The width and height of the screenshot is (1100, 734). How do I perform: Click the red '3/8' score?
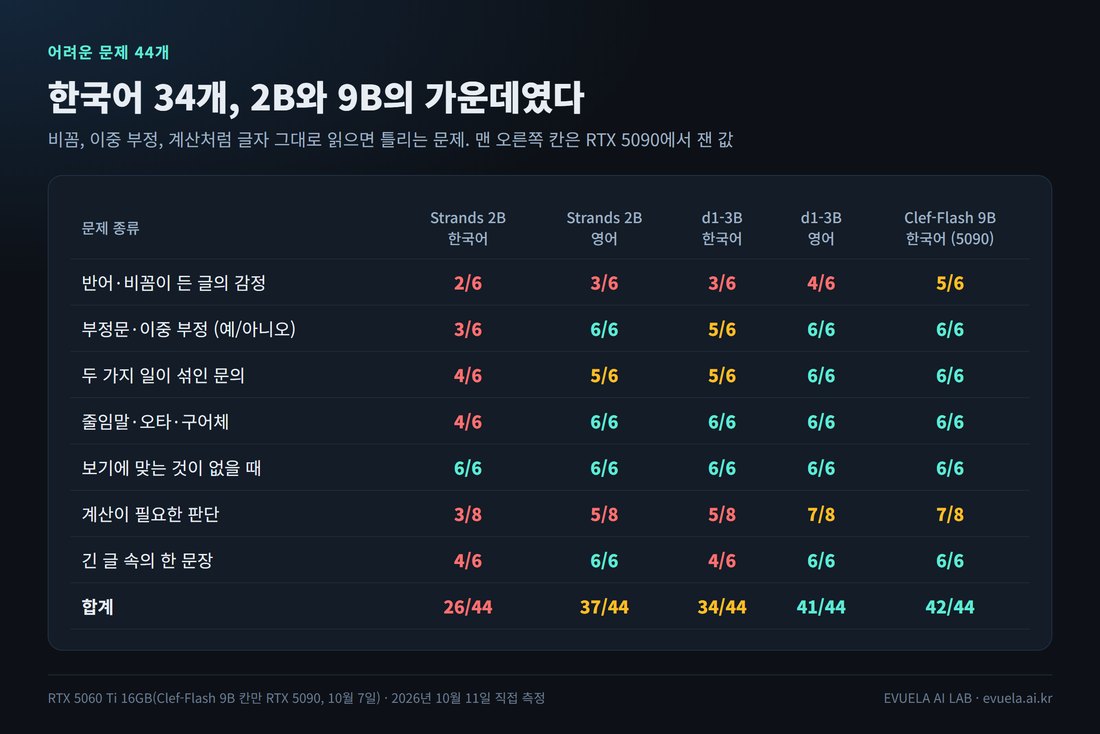(468, 514)
